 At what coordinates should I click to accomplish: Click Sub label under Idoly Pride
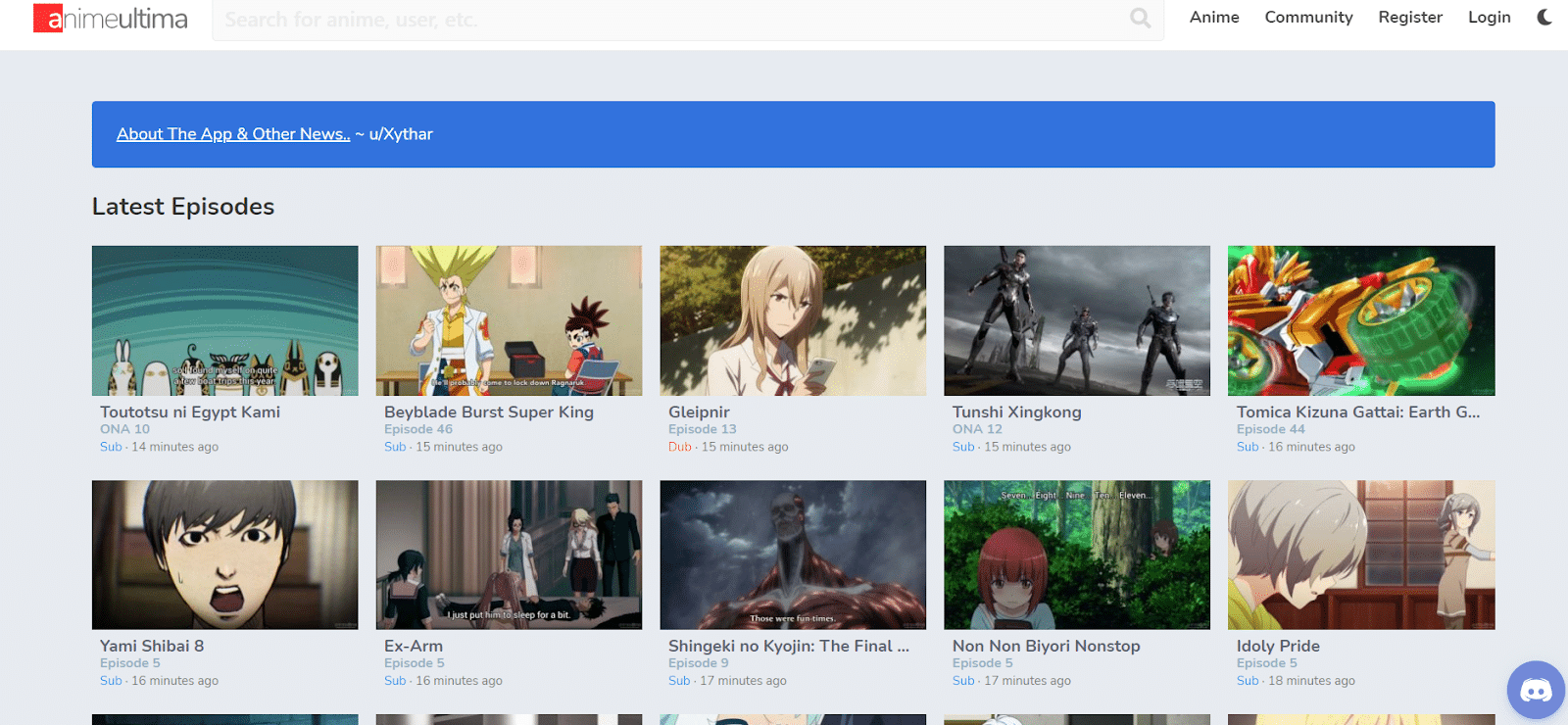1248,681
